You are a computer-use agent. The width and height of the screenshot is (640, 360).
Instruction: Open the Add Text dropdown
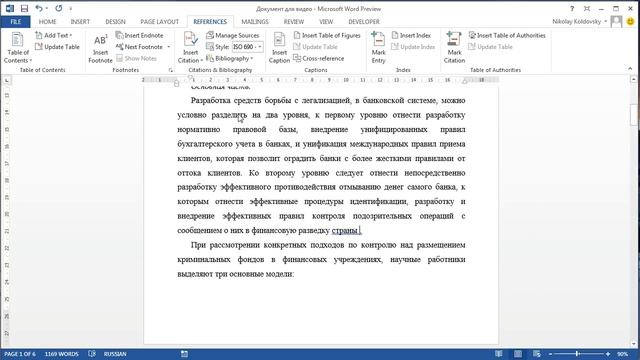(53, 36)
